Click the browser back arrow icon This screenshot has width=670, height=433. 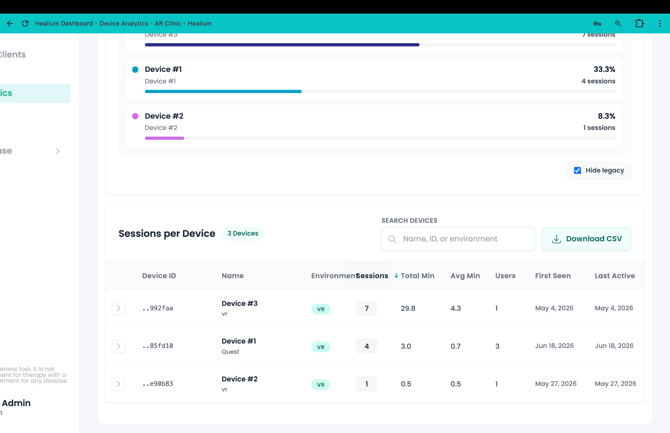10,24
